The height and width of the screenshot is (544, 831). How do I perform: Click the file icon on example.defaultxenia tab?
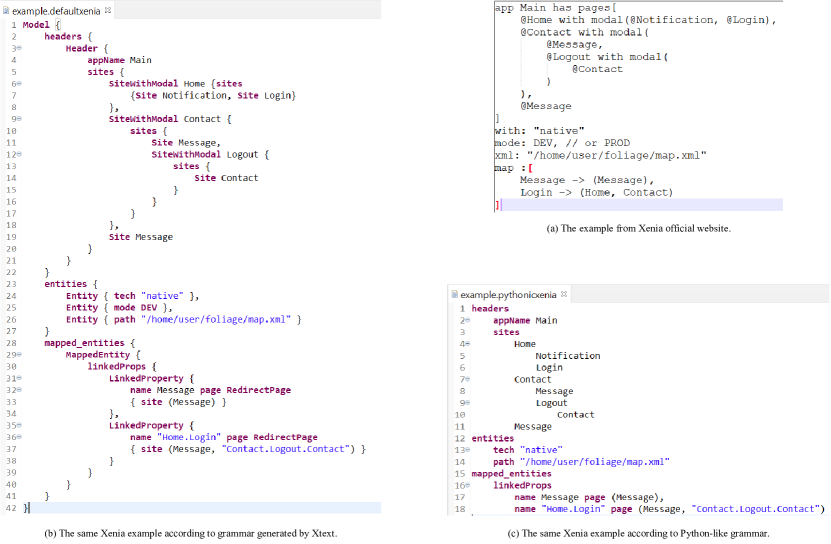click(6, 11)
